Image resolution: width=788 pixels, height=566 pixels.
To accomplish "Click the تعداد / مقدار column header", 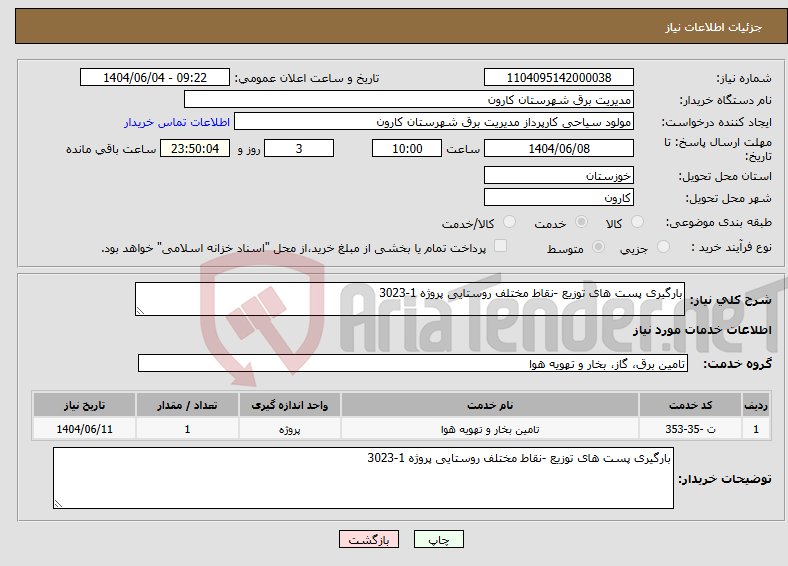I will [x=187, y=405].
